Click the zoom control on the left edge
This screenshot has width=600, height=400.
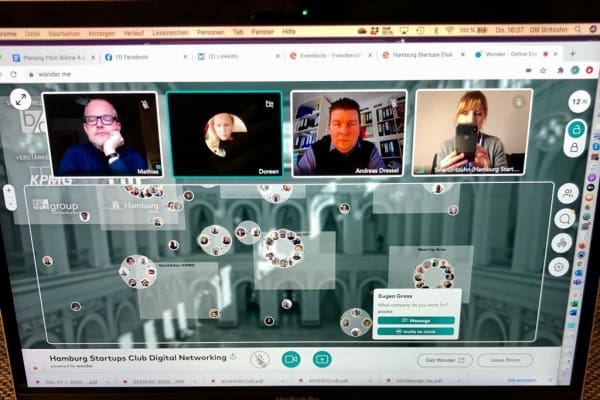[x=10, y=198]
